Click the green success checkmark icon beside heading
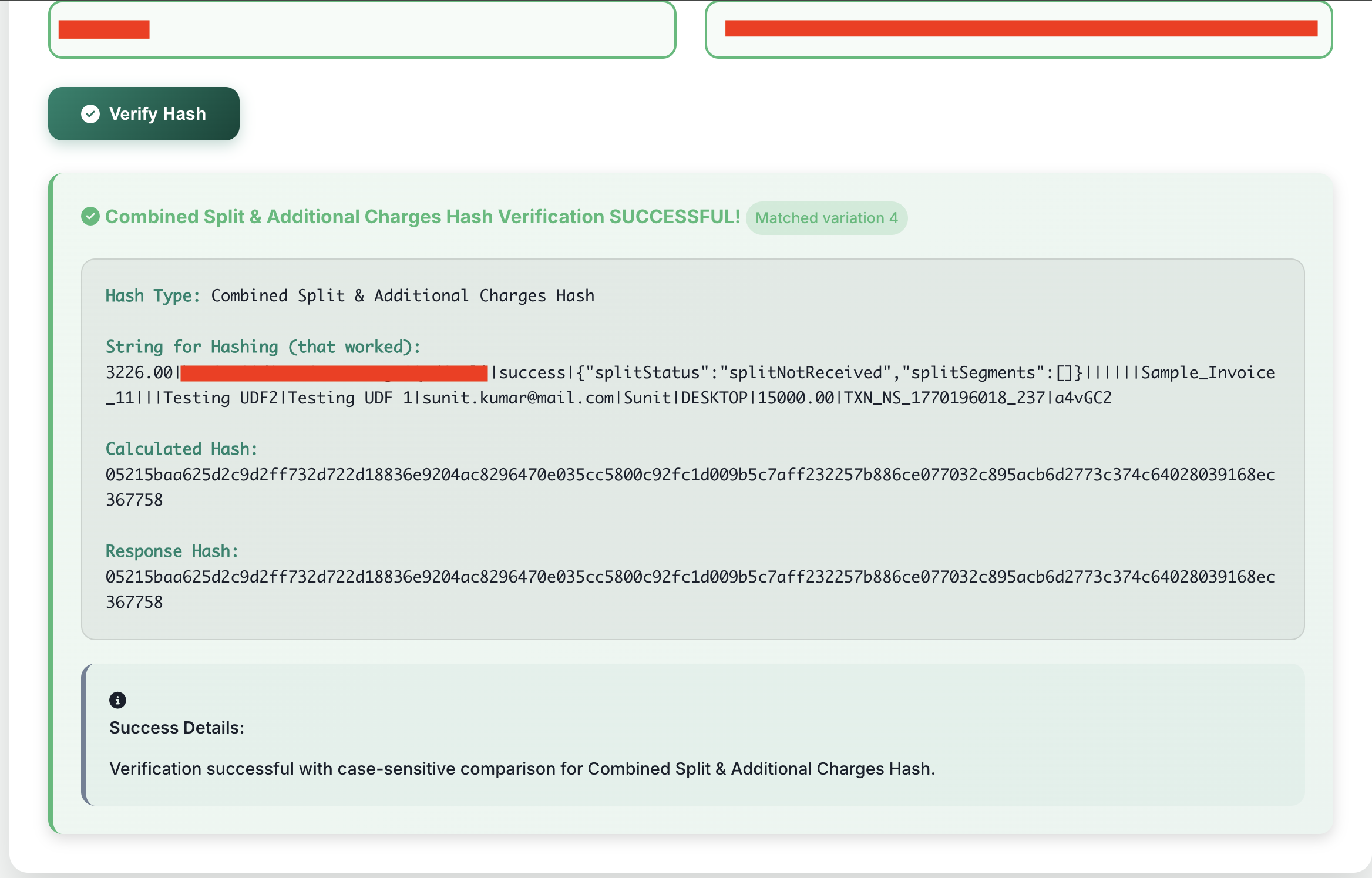The height and width of the screenshot is (878, 1372). 90,217
